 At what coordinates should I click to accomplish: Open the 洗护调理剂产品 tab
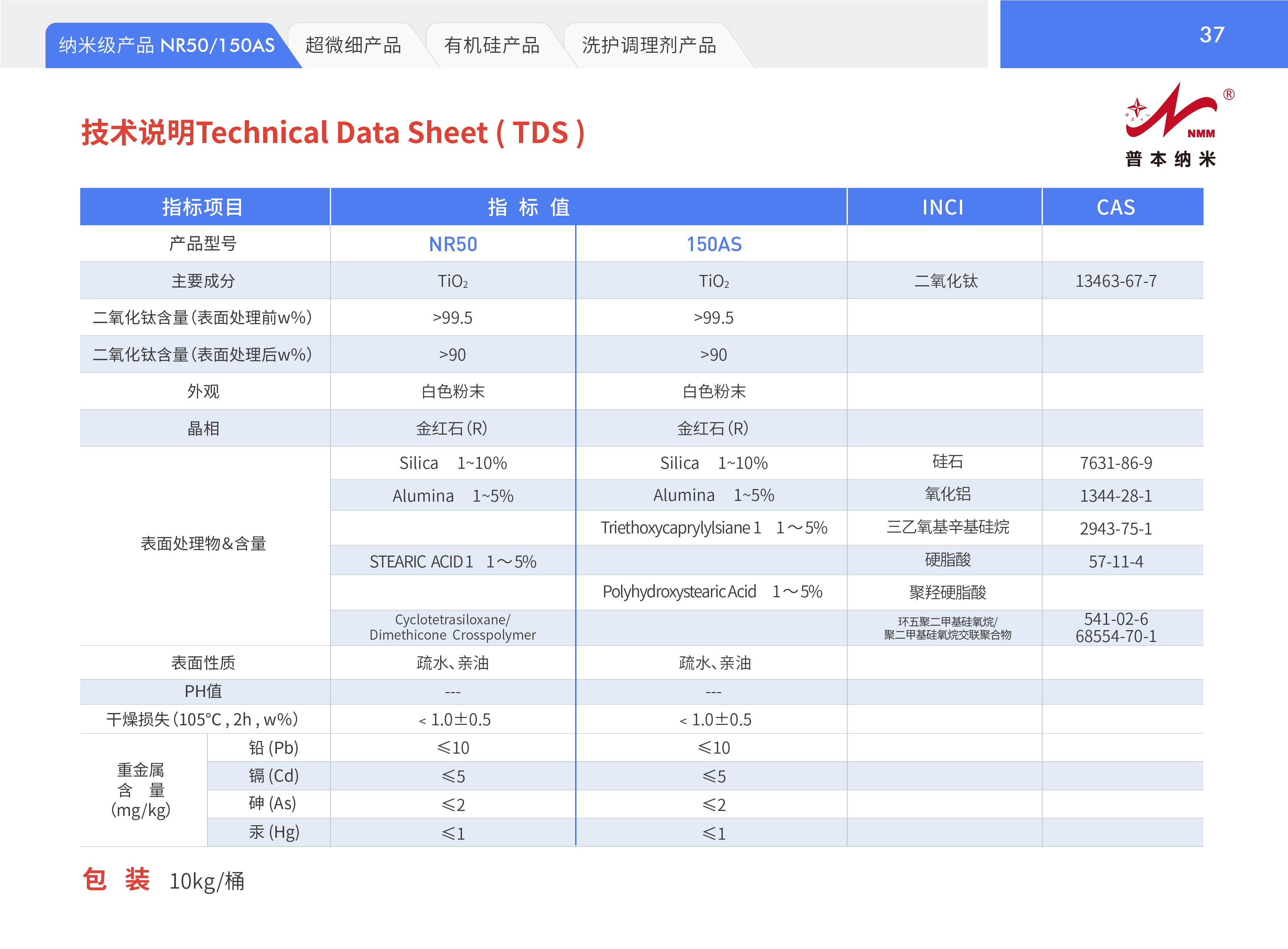point(649,45)
